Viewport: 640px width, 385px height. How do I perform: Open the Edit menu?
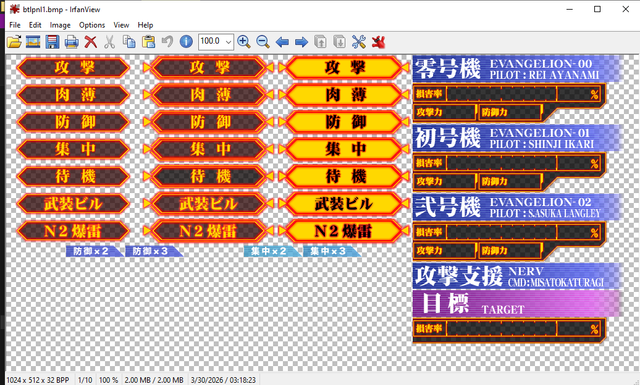coord(35,25)
